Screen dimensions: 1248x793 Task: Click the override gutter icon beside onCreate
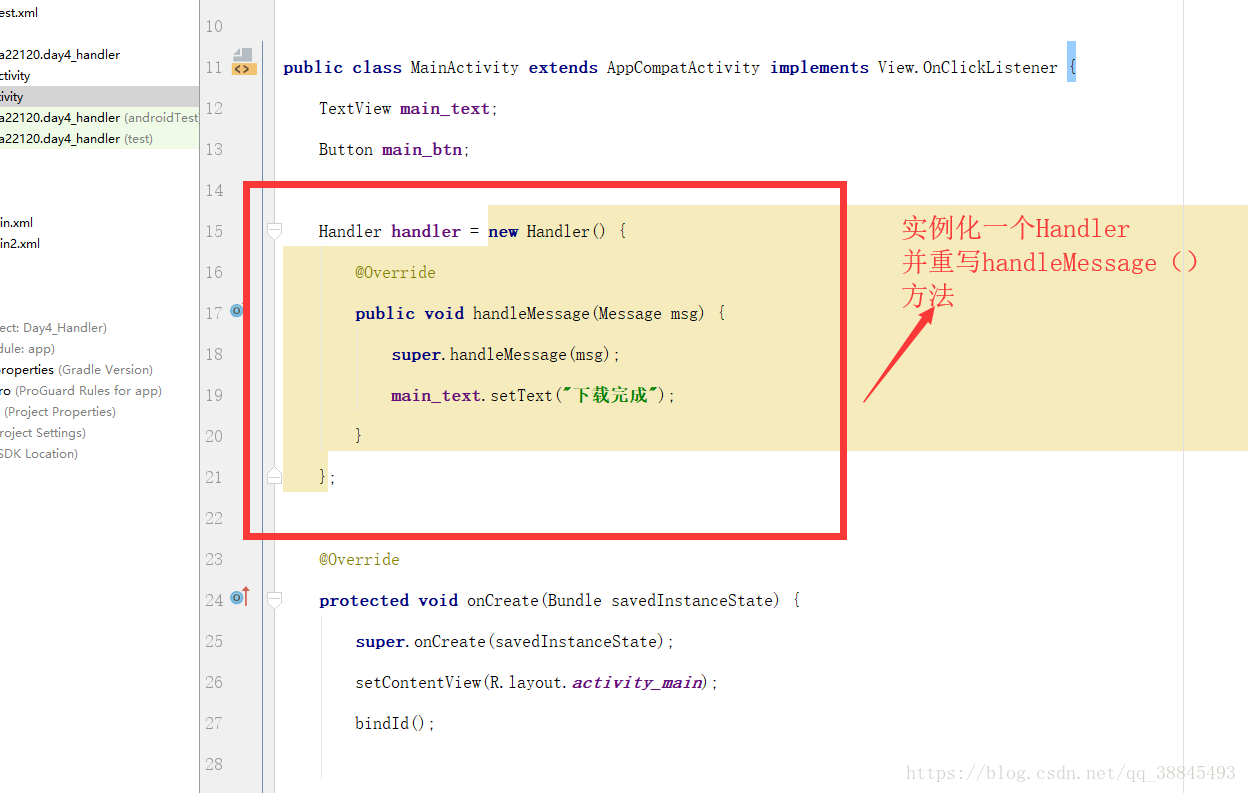[239, 597]
